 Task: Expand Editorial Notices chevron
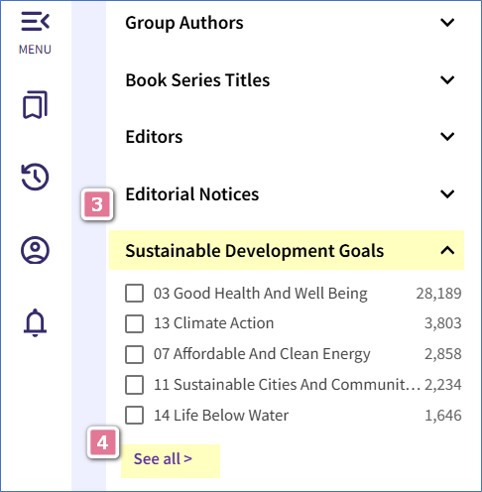447,194
